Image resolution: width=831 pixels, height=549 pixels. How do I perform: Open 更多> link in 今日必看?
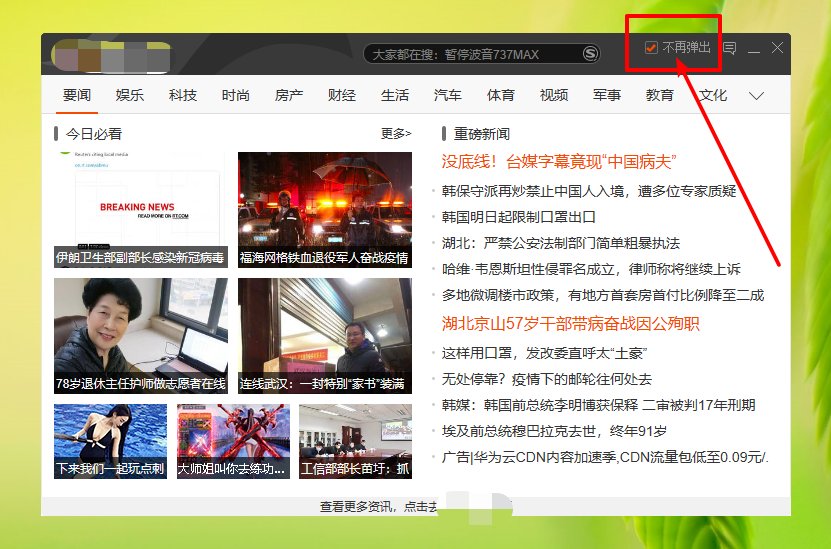(x=395, y=133)
